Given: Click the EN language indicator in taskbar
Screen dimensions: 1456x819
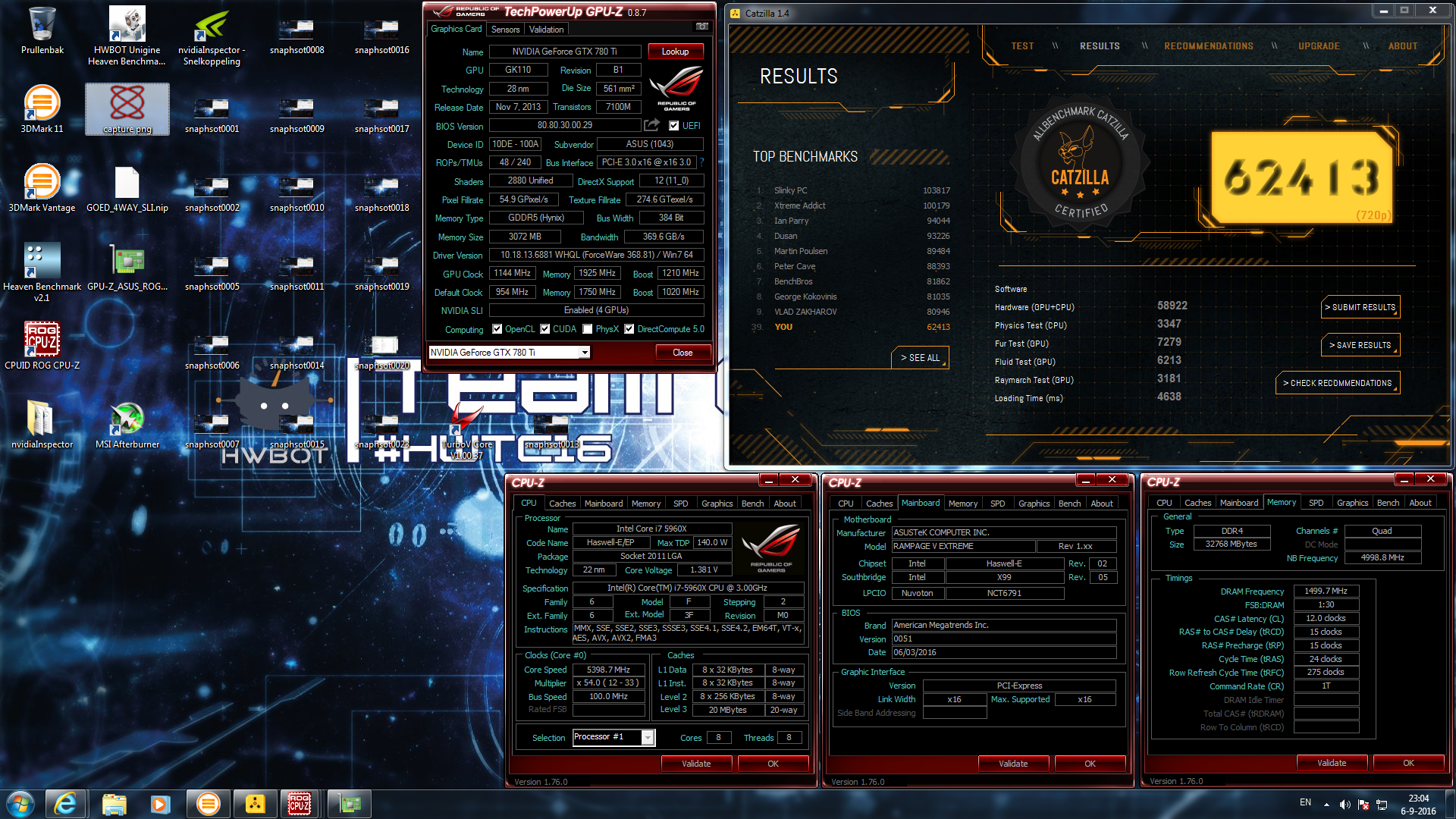Looking at the screenshot, I should [x=1305, y=802].
